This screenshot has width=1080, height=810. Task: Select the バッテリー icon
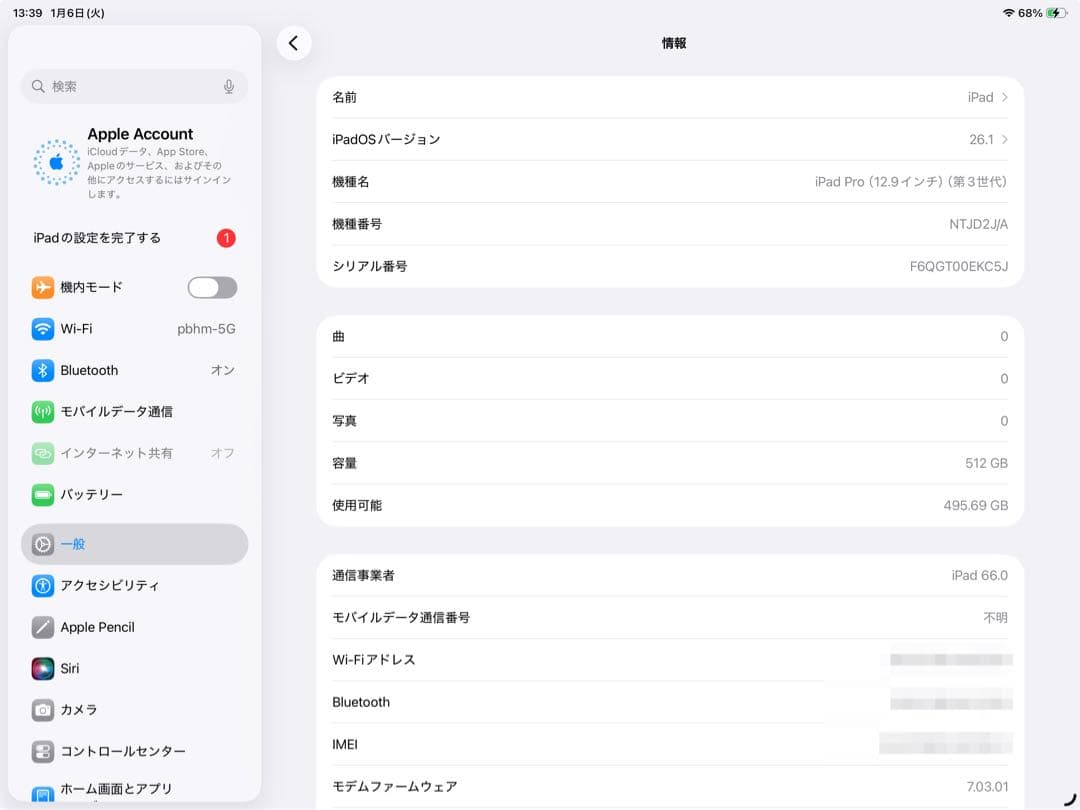[42, 494]
